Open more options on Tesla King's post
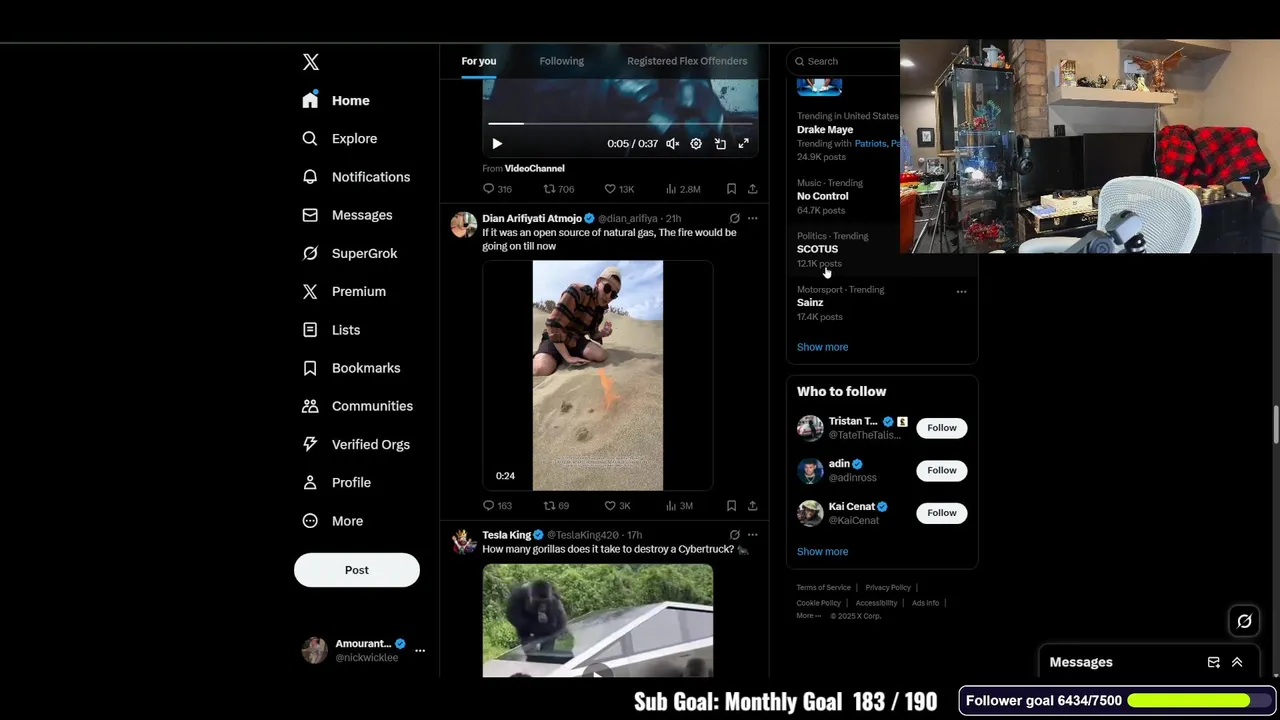 [x=752, y=535]
